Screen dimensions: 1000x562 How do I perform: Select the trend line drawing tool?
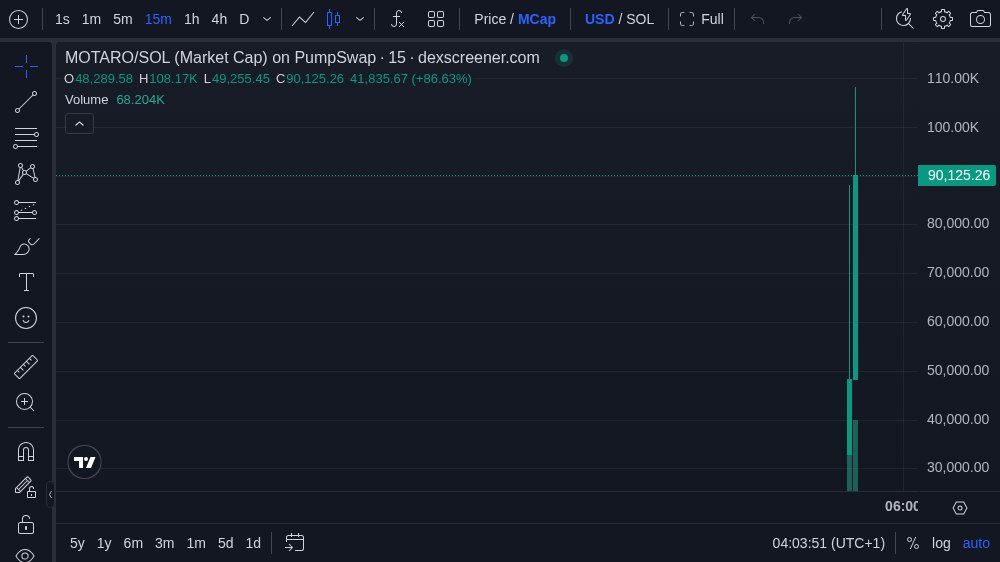point(26,102)
